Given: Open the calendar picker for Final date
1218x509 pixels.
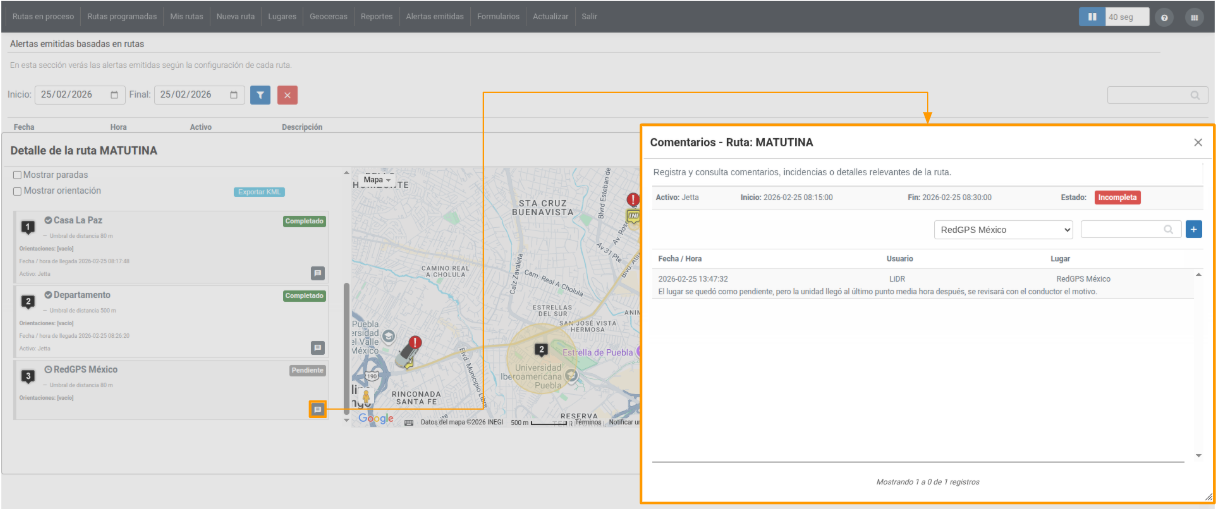Looking at the screenshot, I should (233, 95).
